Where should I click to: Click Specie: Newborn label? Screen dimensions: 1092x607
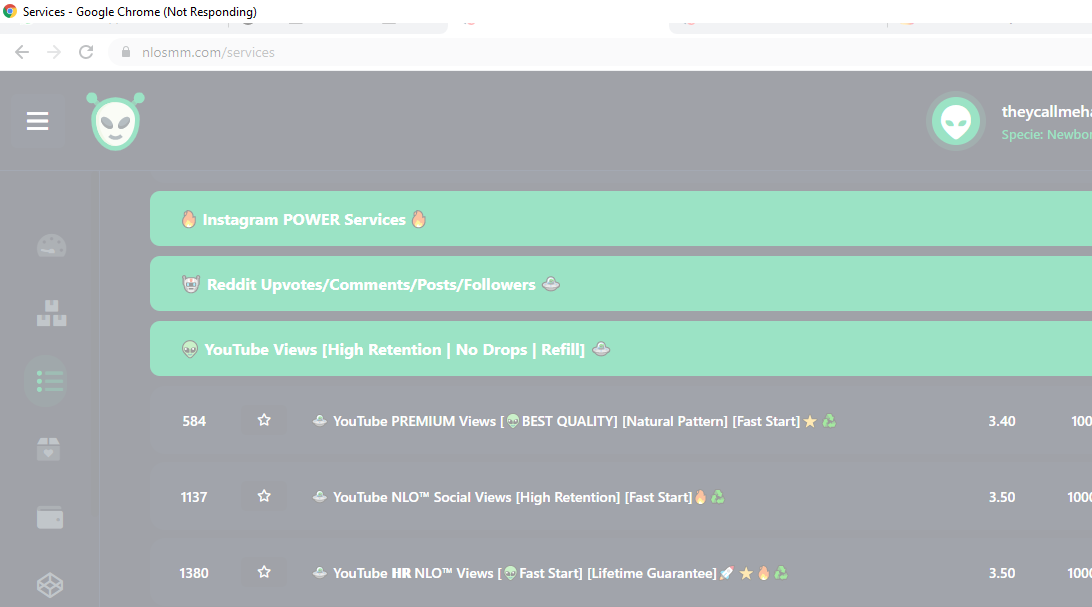tap(1046, 134)
